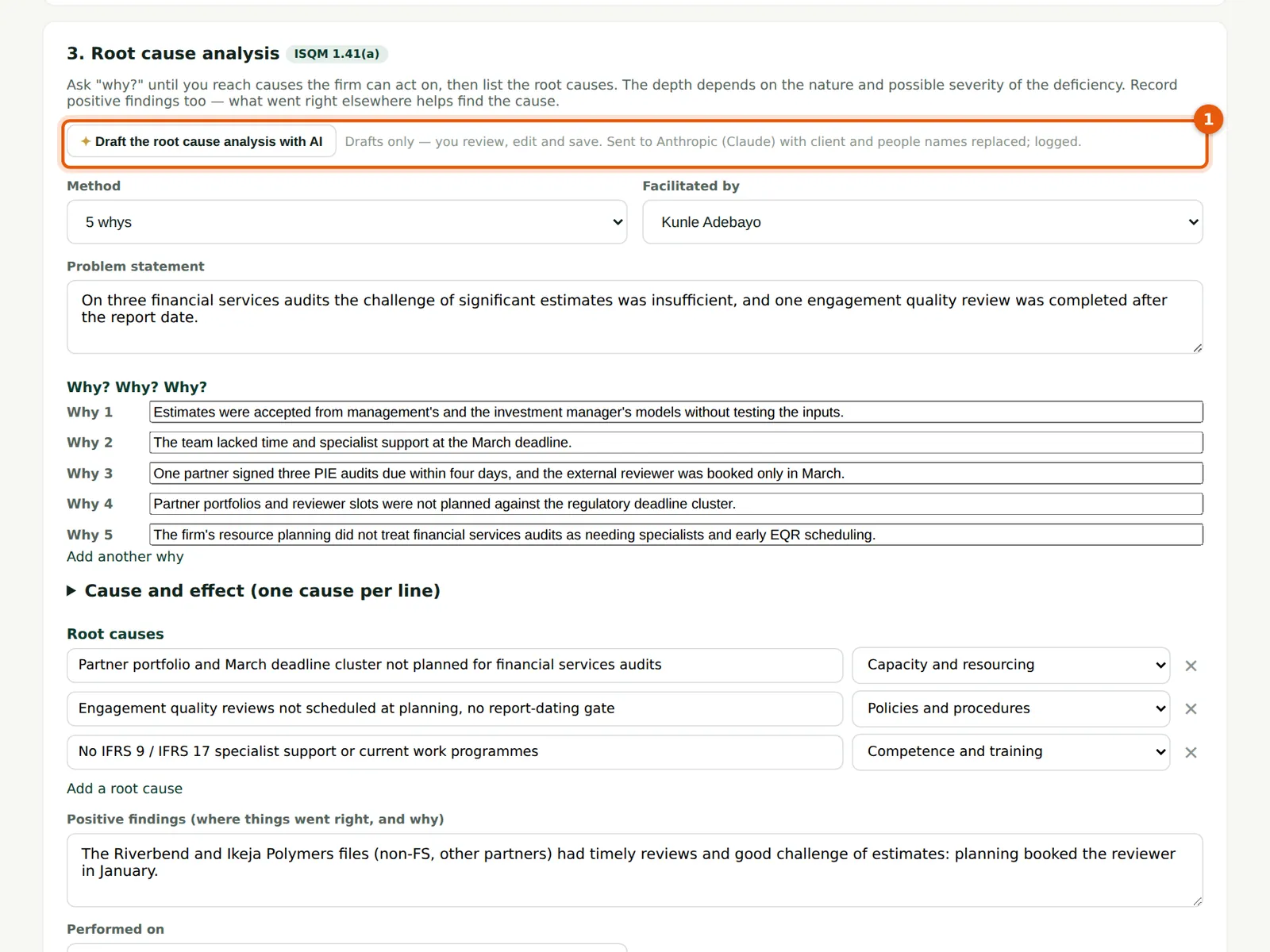
Task: Click the Why 1 input field
Action: tap(676, 412)
